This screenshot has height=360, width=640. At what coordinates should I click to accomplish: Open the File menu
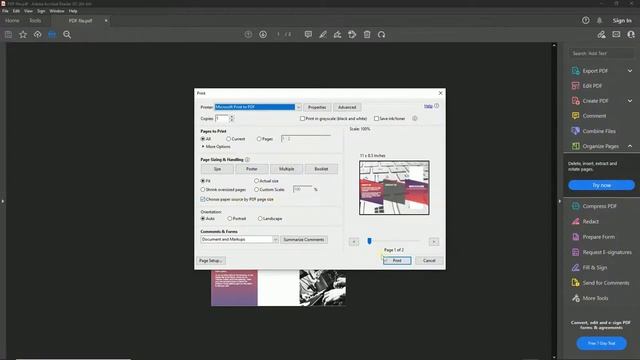[x=5, y=11]
